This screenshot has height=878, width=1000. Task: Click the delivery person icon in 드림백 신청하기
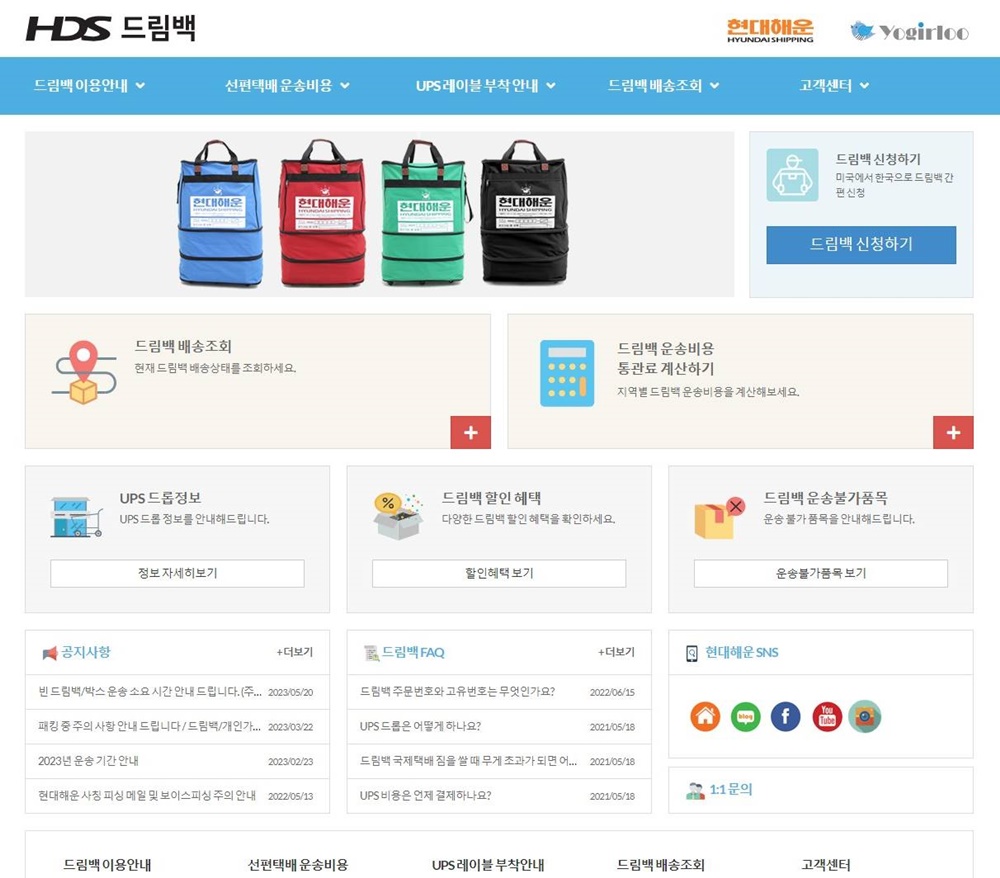(x=792, y=175)
